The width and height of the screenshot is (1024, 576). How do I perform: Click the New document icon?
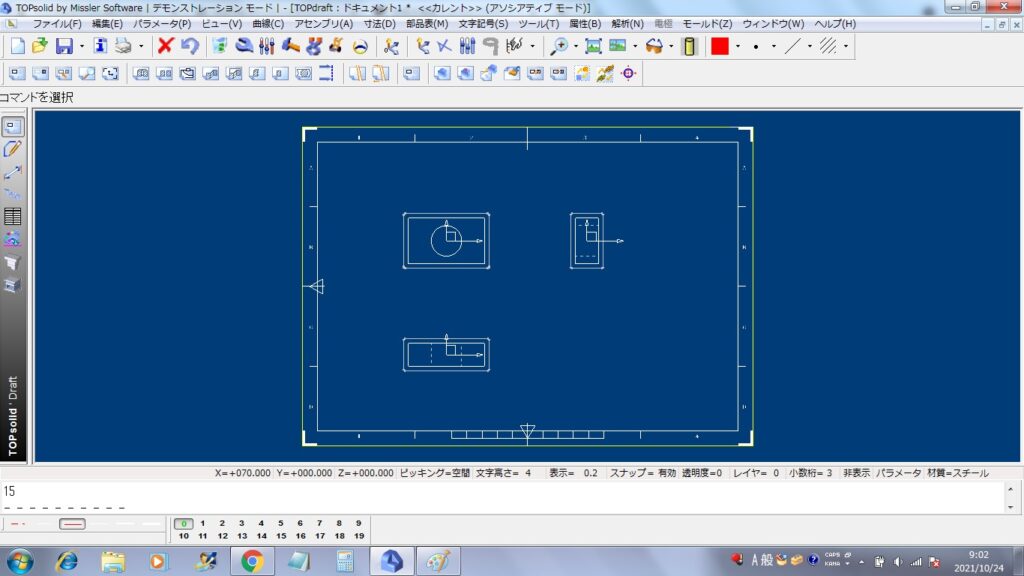[x=18, y=46]
